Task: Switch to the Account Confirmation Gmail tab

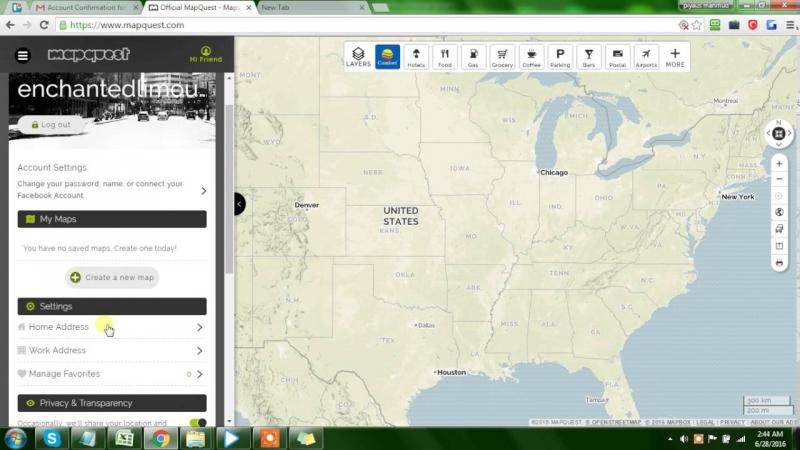Action: [87, 8]
